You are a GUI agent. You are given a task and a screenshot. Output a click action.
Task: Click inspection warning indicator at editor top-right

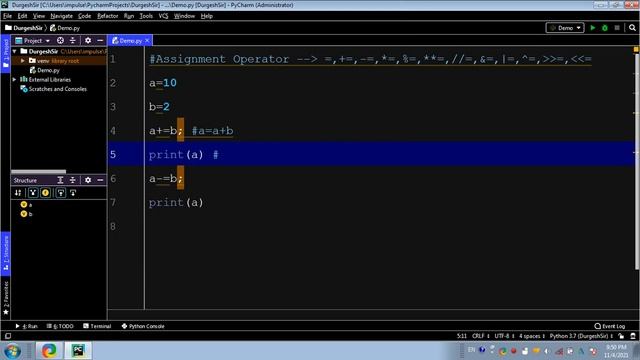pyautogui.click(x=636, y=49)
